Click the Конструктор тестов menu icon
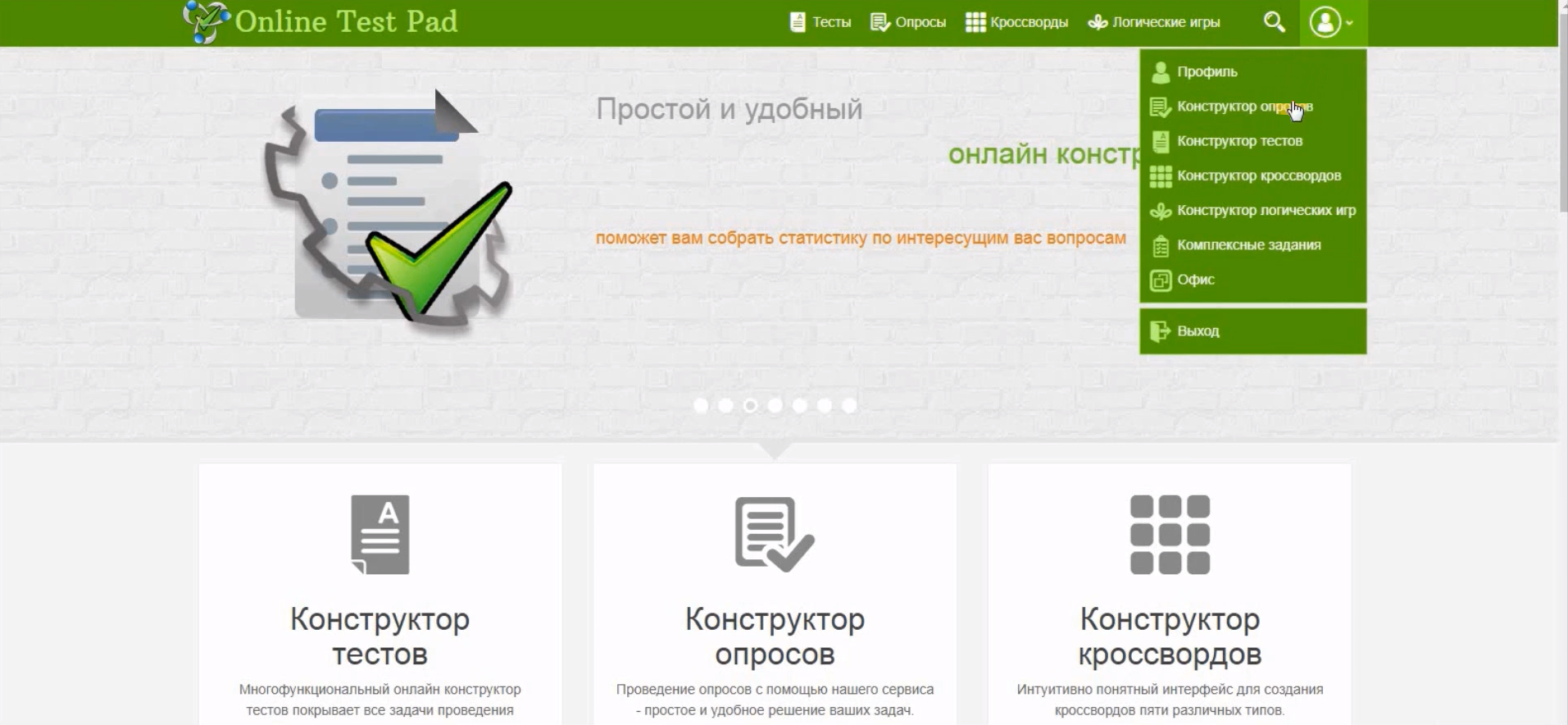 coord(1160,141)
